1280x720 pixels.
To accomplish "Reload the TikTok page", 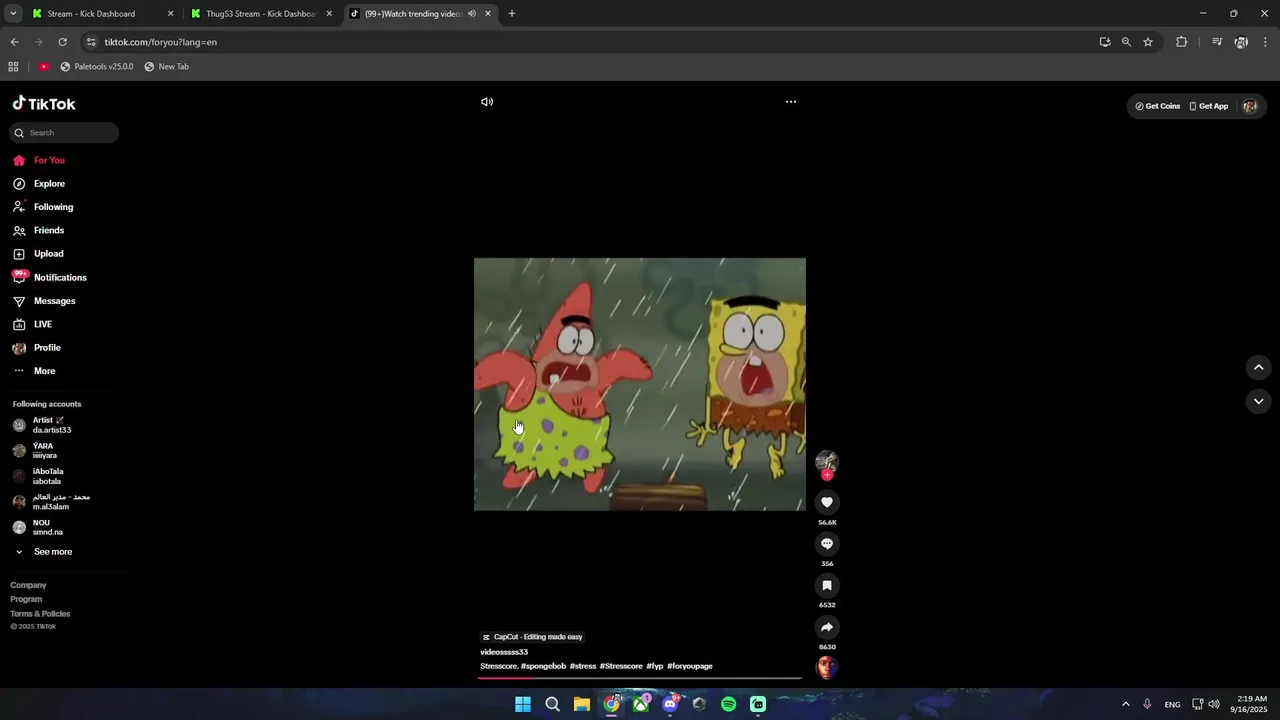I will tap(62, 42).
